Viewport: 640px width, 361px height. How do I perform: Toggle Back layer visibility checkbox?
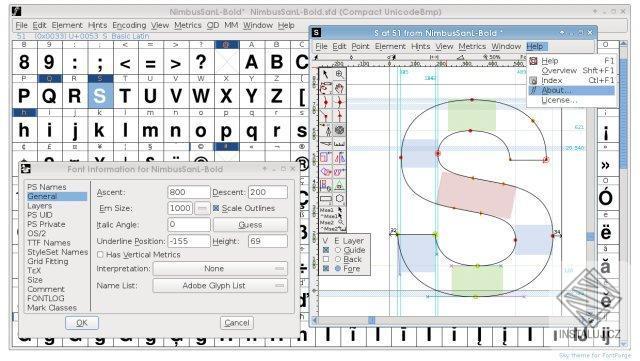click(326, 259)
